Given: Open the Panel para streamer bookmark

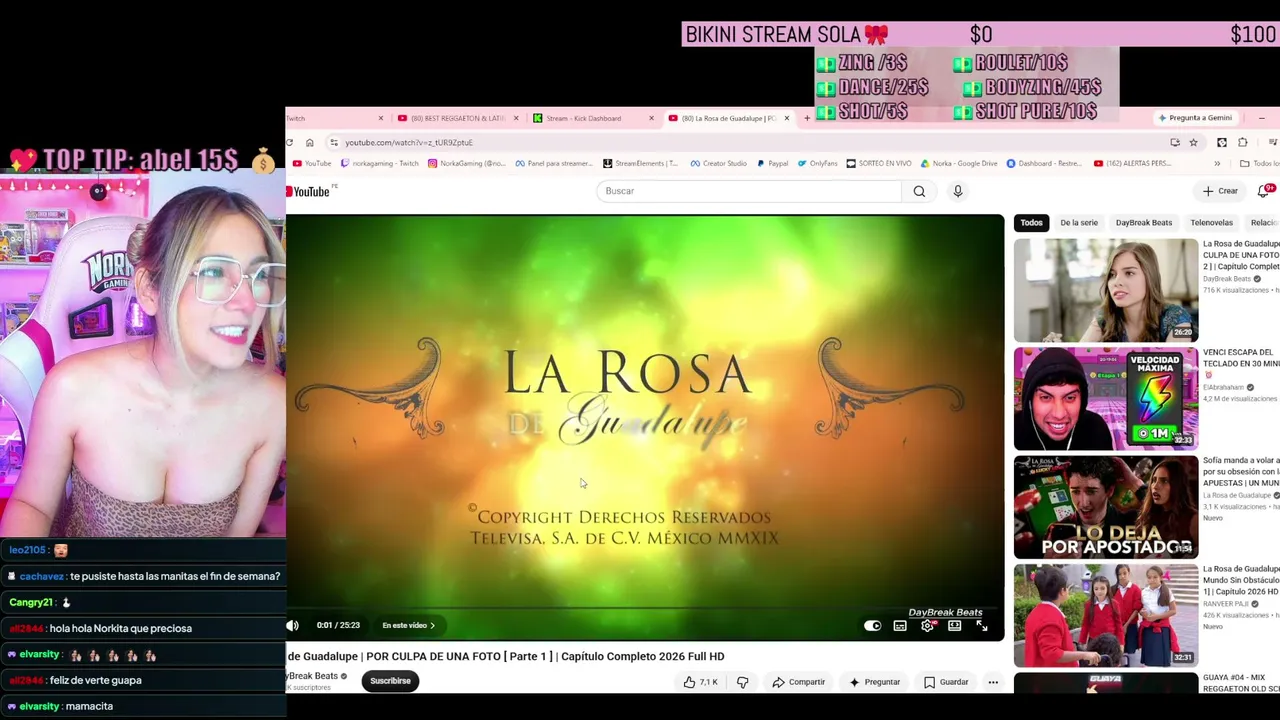Looking at the screenshot, I should pyautogui.click(x=554, y=163).
